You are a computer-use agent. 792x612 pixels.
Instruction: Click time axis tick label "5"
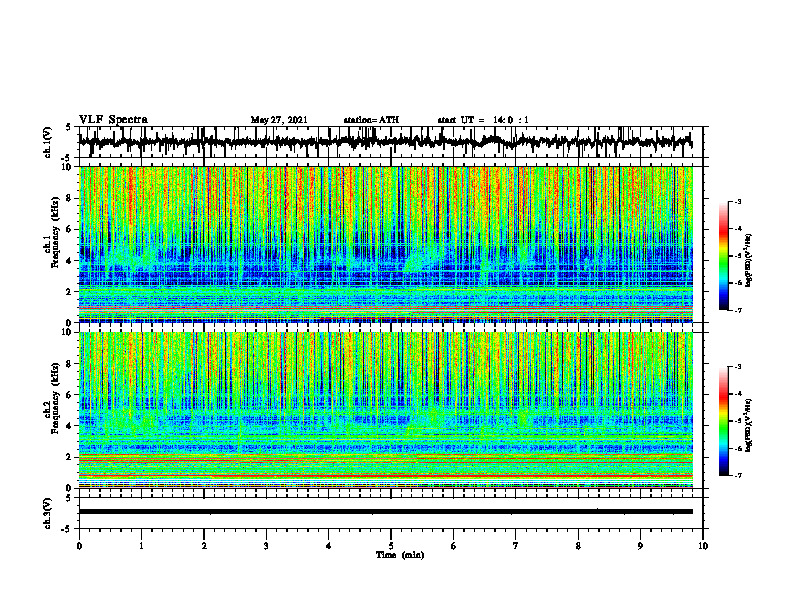click(x=391, y=546)
